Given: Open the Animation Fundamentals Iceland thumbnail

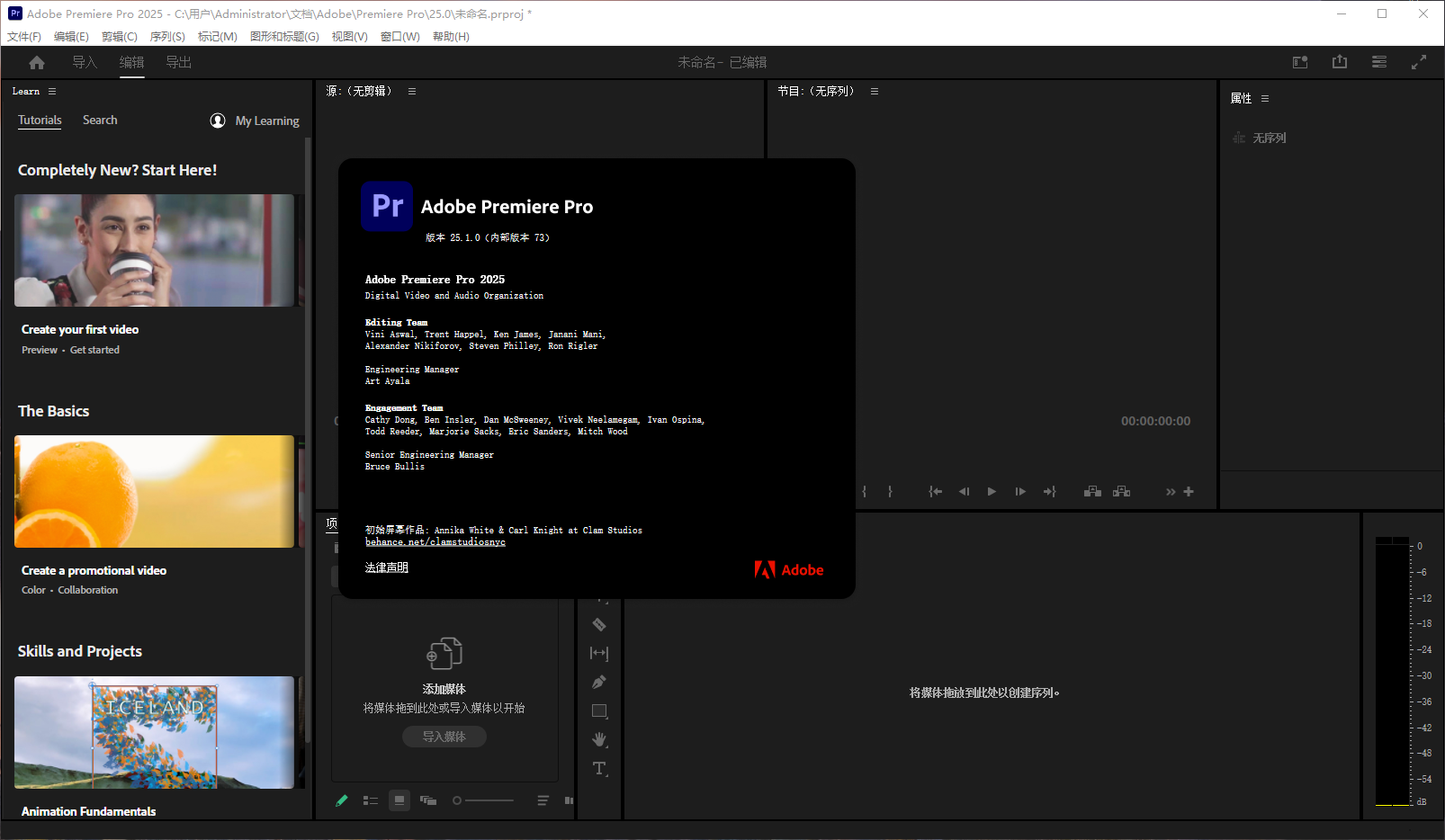Looking at the screenshot, I should [x=154, y=732].
